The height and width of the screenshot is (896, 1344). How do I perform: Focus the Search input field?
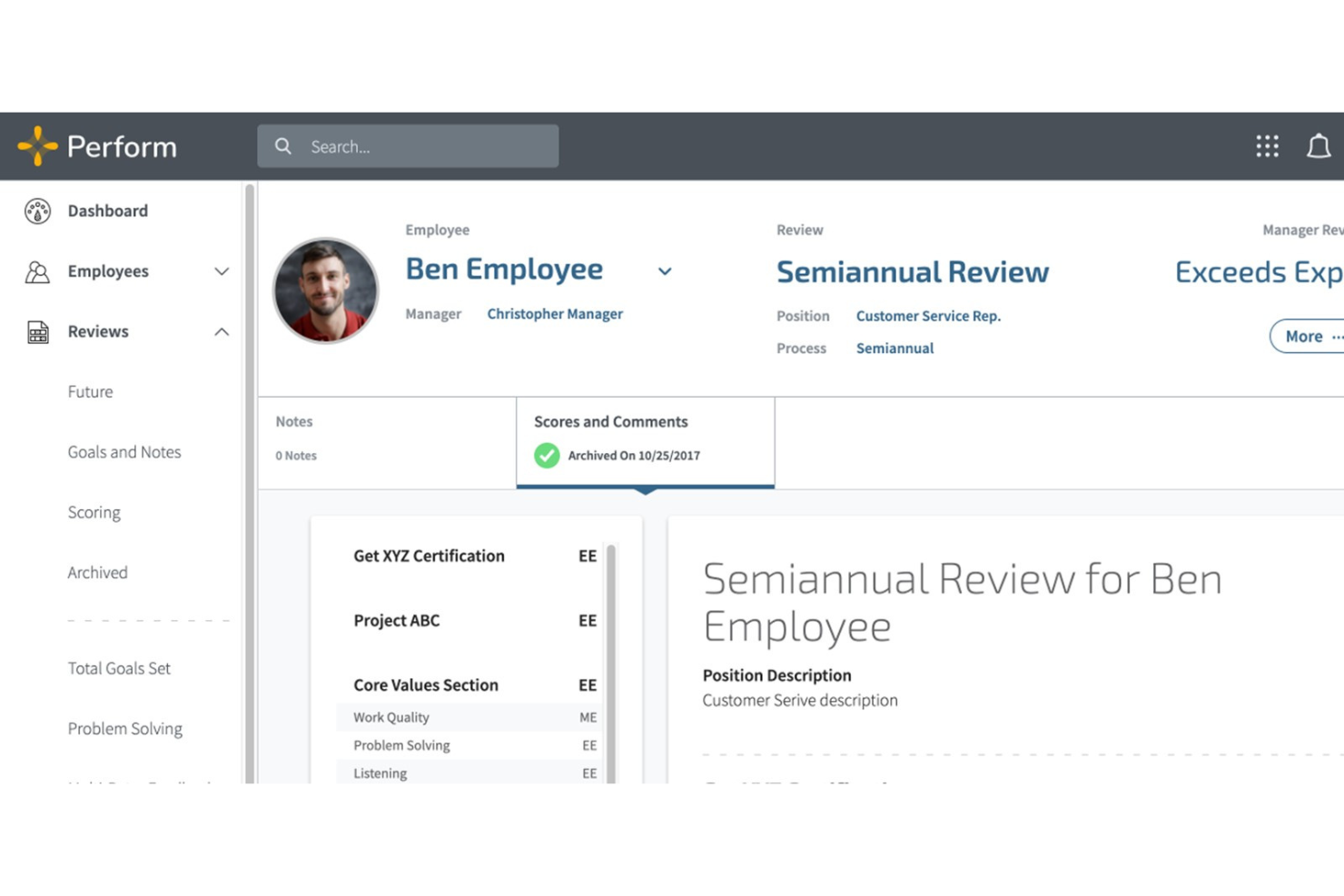(x=408, y=146)
